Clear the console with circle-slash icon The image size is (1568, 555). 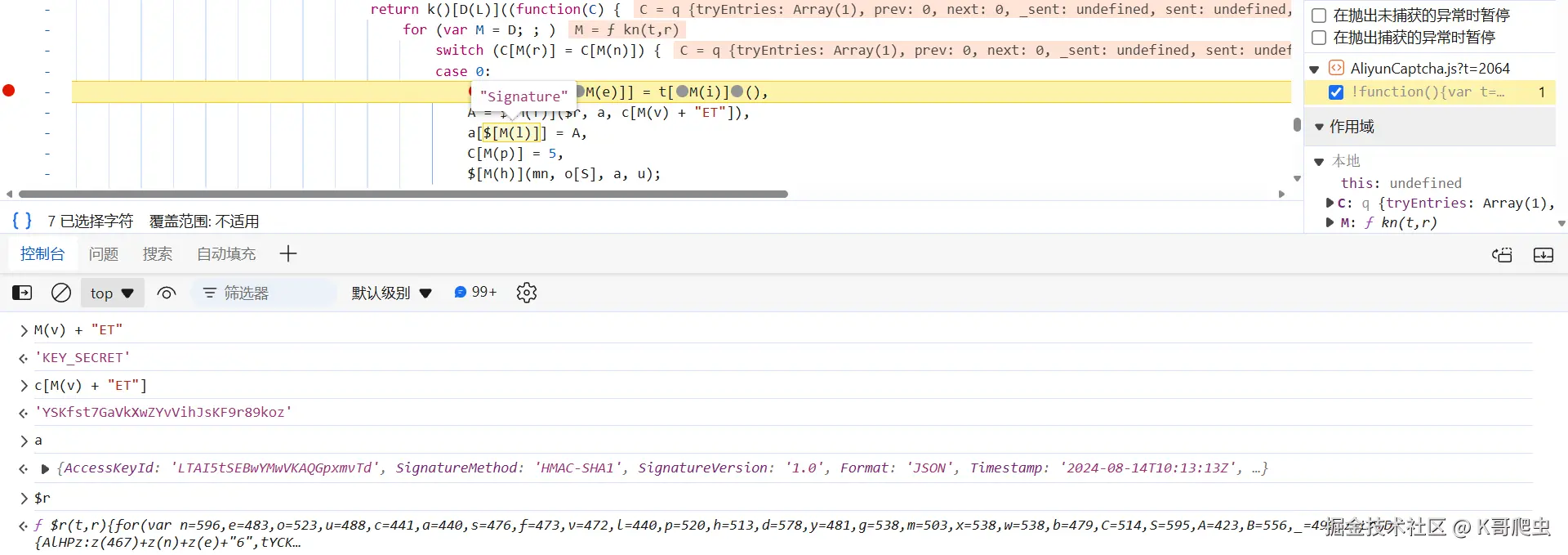[x=61, y=293]
